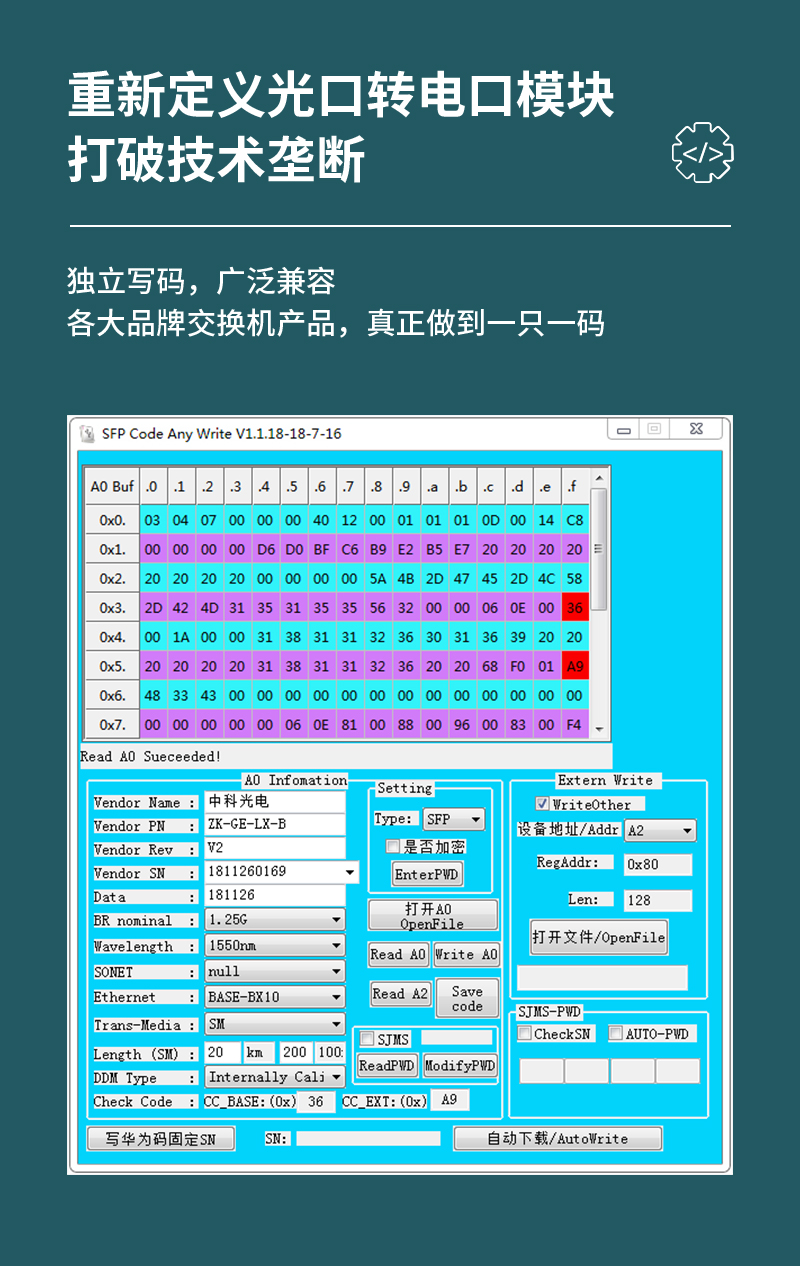Click the red 36 cell in row 0x3
The width and height of the screenshot is (800, 1266).
575,607
